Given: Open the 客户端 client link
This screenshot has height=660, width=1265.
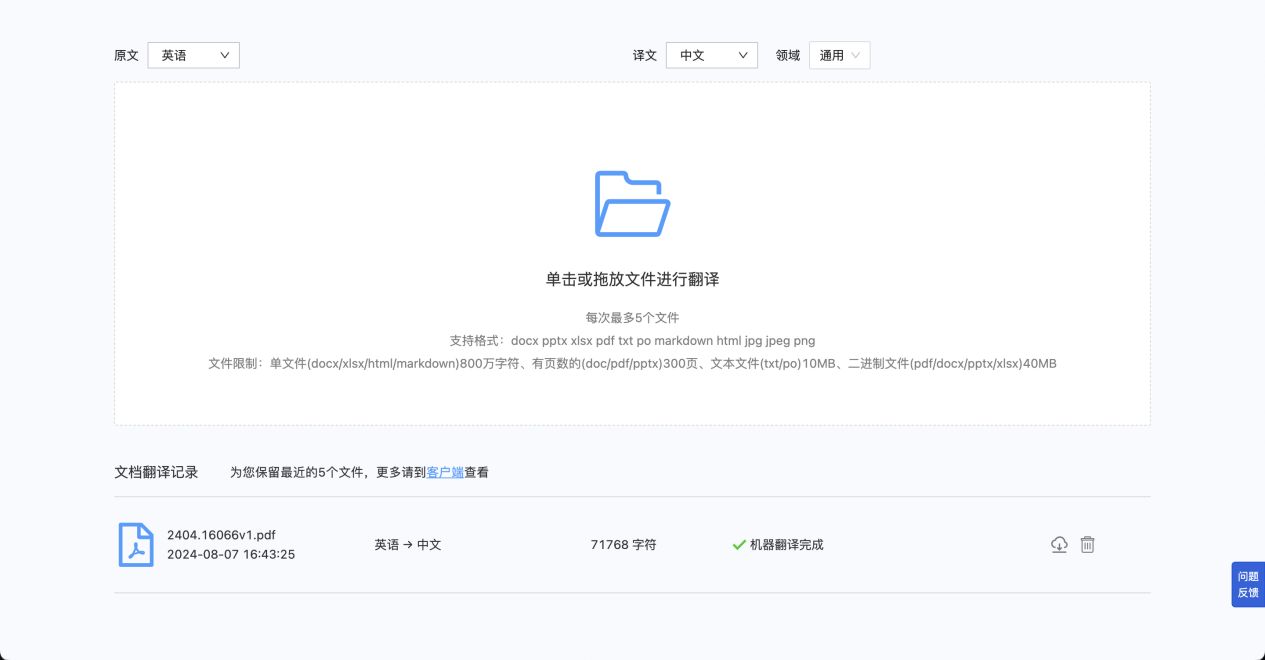Looking at the screenshot, I should pyautogui.click(x=445, y=472).
